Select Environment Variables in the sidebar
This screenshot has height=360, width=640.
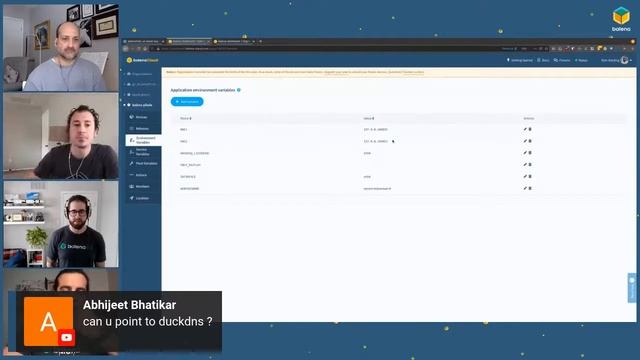[x=143, y=140]
